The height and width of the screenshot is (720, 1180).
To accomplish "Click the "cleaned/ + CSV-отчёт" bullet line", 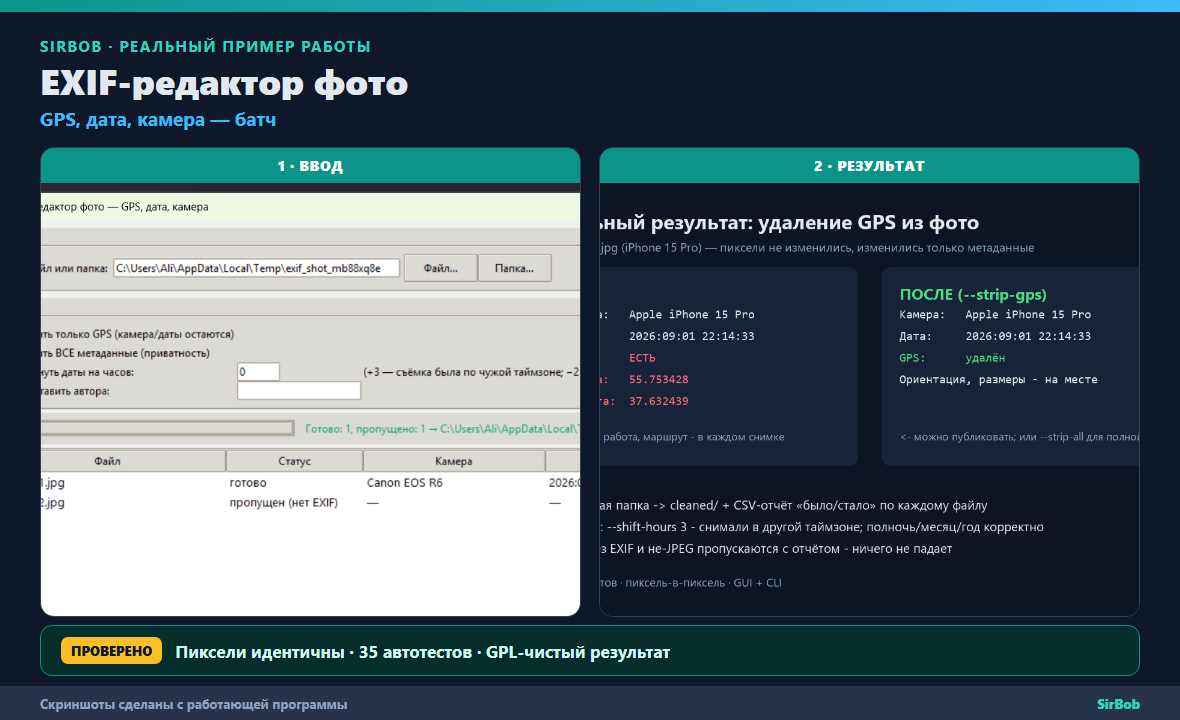I will (x=794, y=506).
